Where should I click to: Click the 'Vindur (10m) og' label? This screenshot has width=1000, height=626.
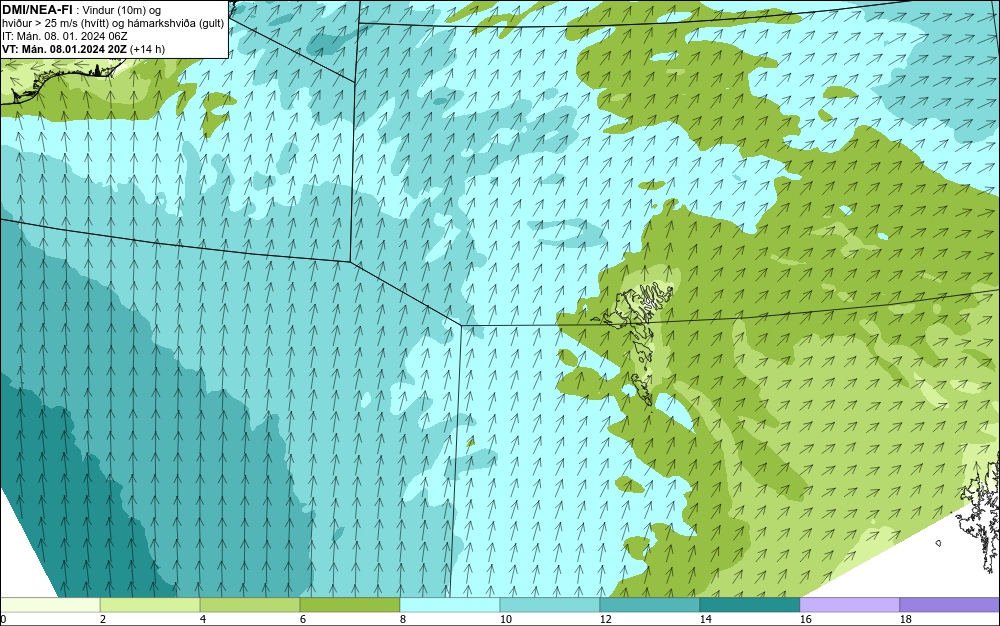(122, 10)
